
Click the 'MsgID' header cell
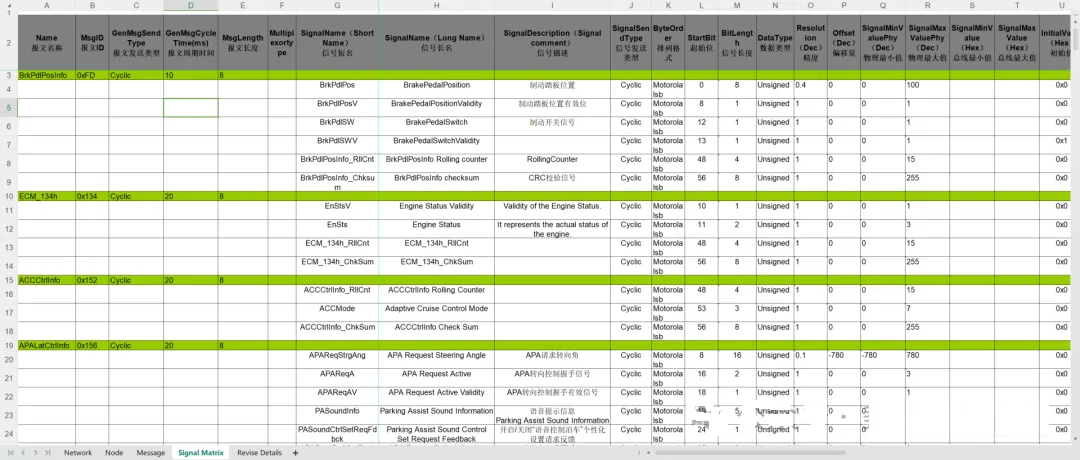coord(92,43)
